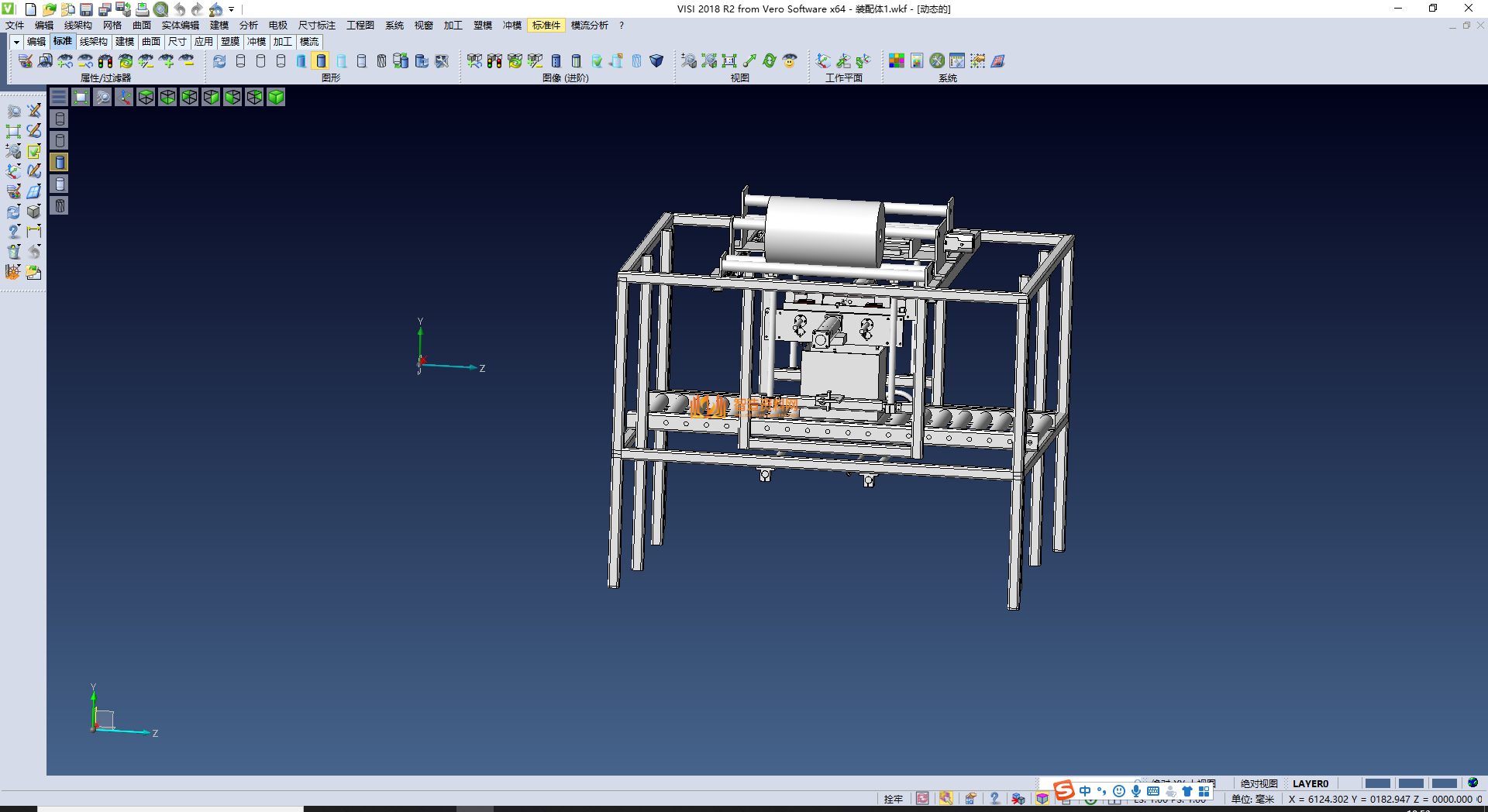Open the viewport list menu button

pyautogui.click(x=59, y=97)
